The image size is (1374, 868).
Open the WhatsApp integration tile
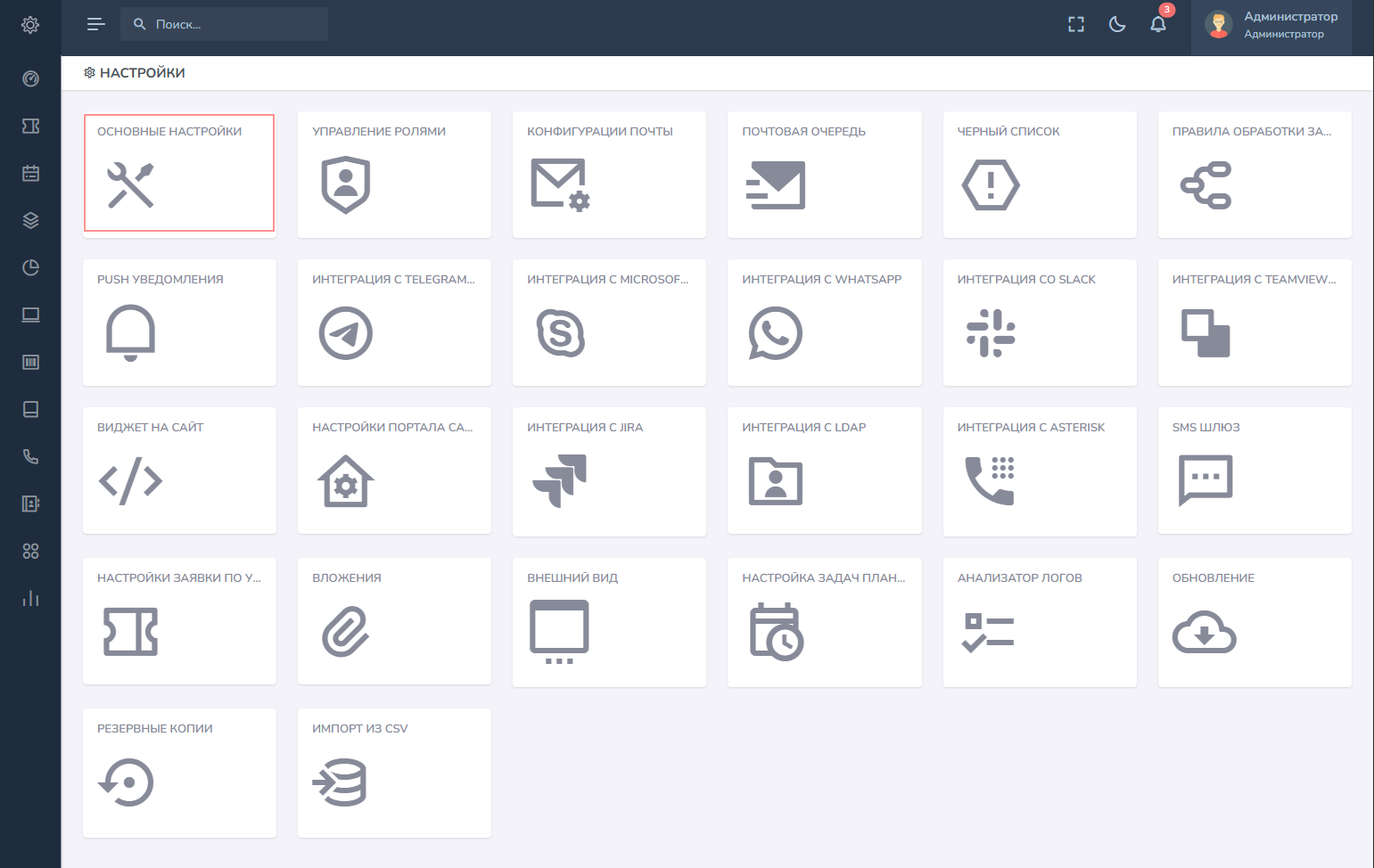point(824,323)
